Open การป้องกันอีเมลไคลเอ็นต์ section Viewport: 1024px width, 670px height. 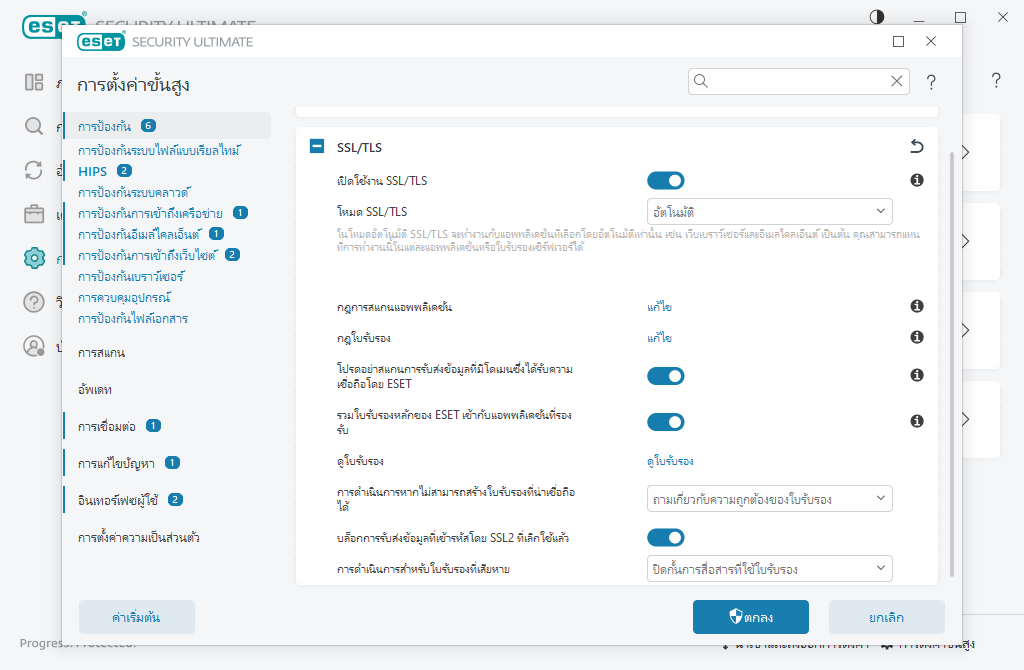(x=140, y=234)
